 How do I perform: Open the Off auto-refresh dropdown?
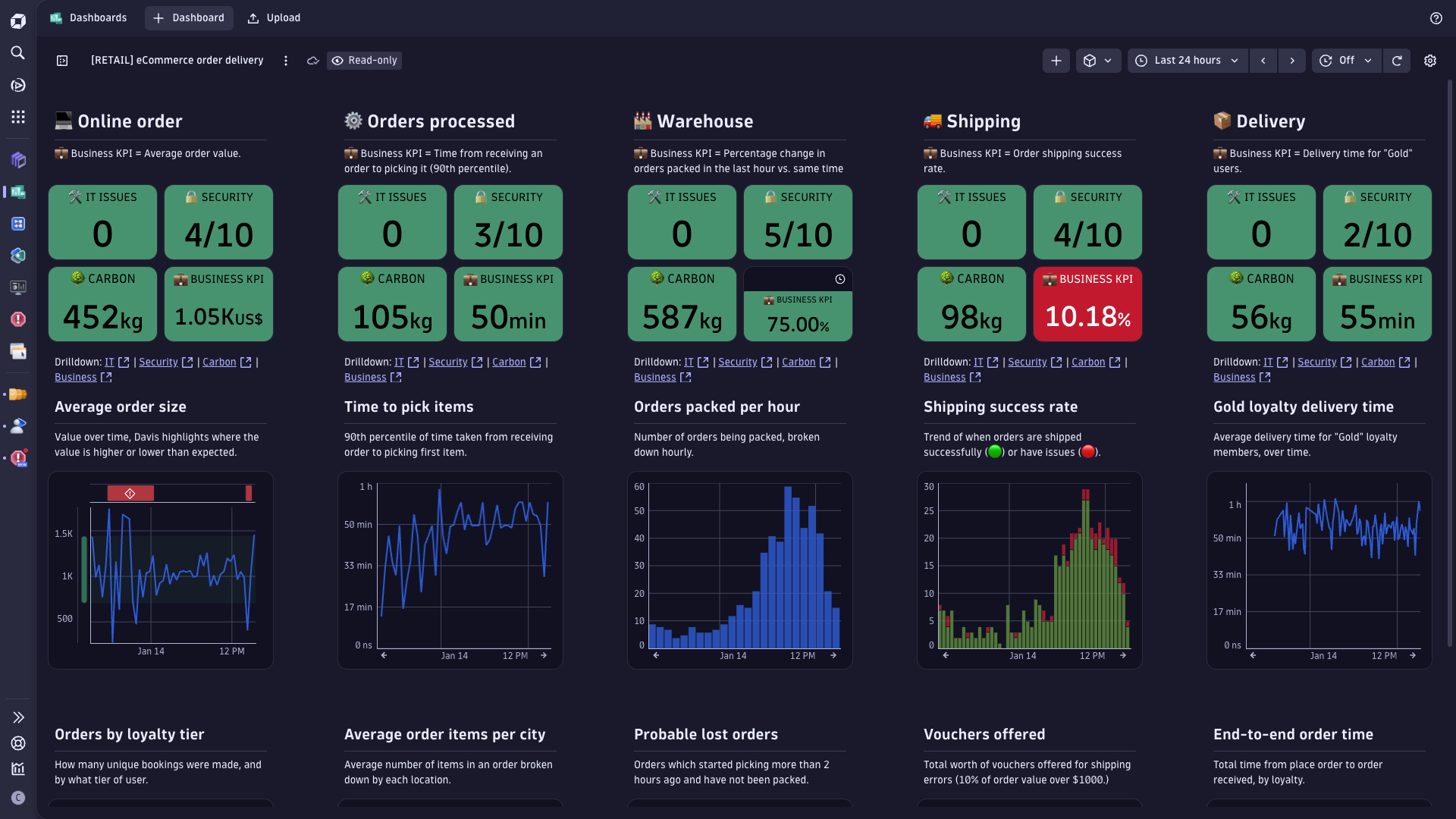(1346, 61)
